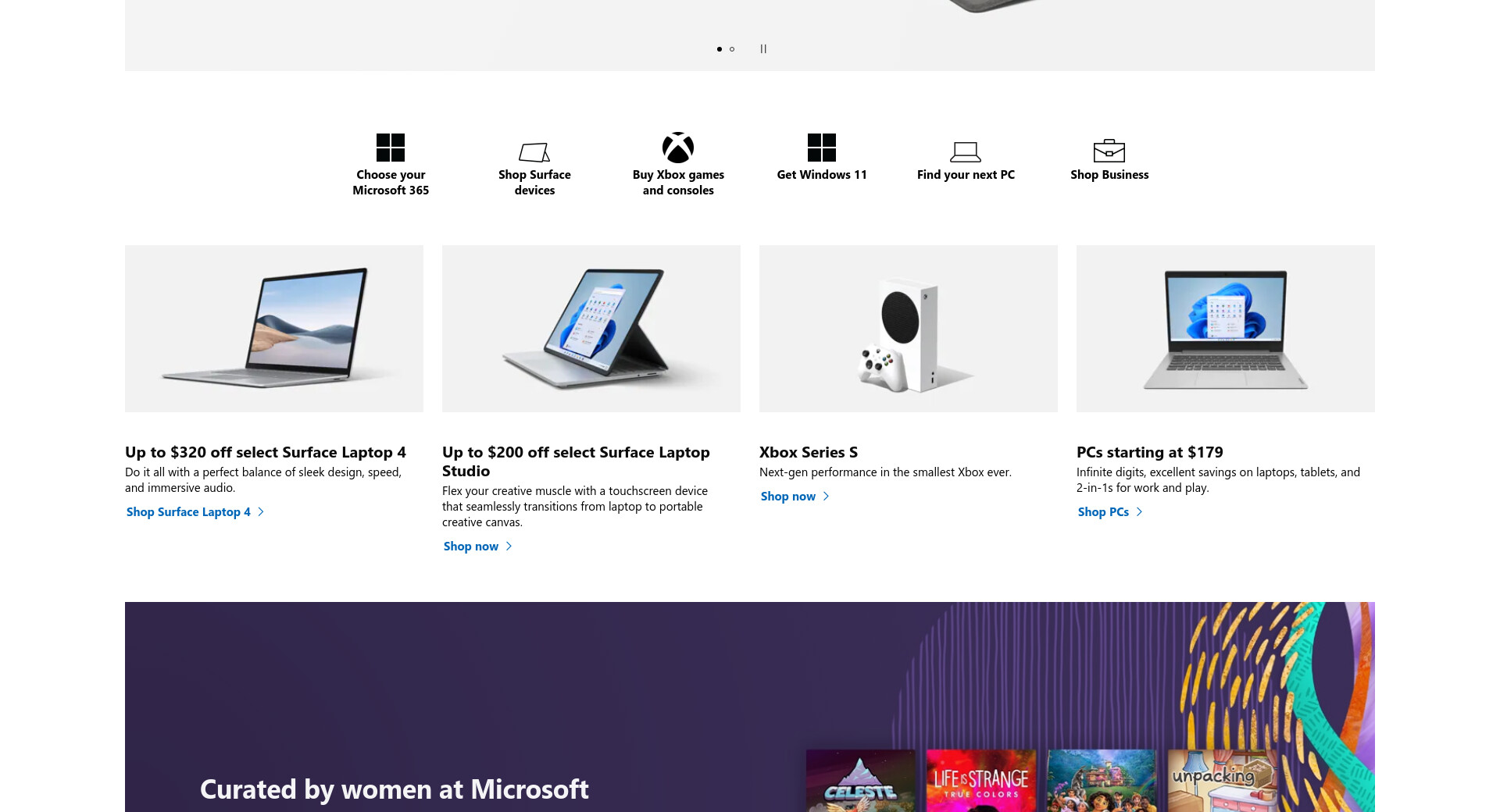Click the chevron next to Shop Surface Laptop 4
Viewport: 1500px width, 812px height.
[261, 512]
